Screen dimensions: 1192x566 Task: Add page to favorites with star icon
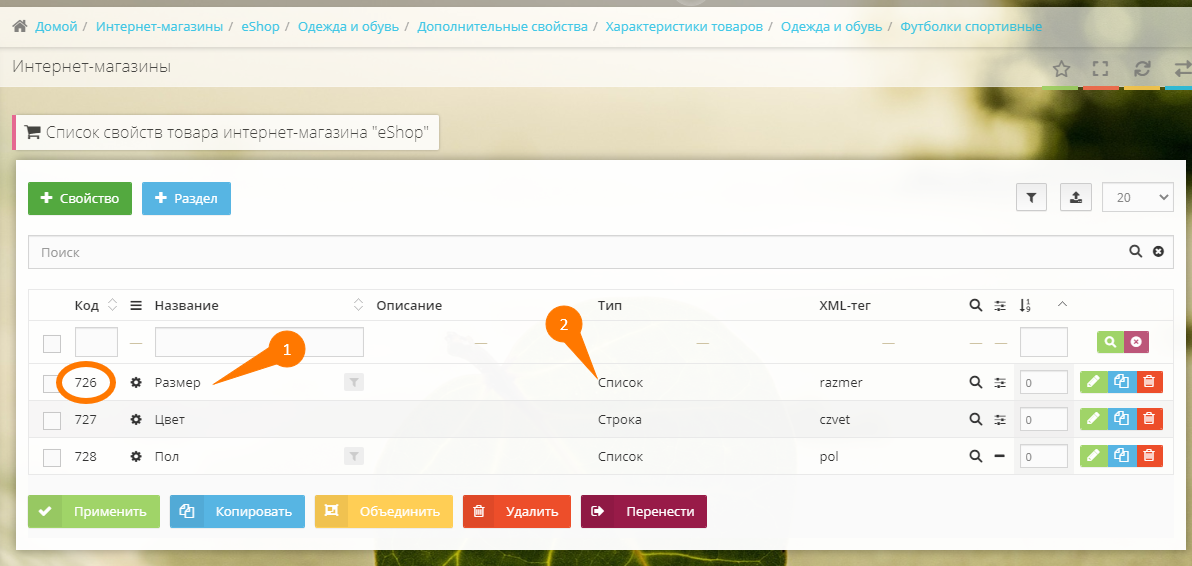point(1061,69)
